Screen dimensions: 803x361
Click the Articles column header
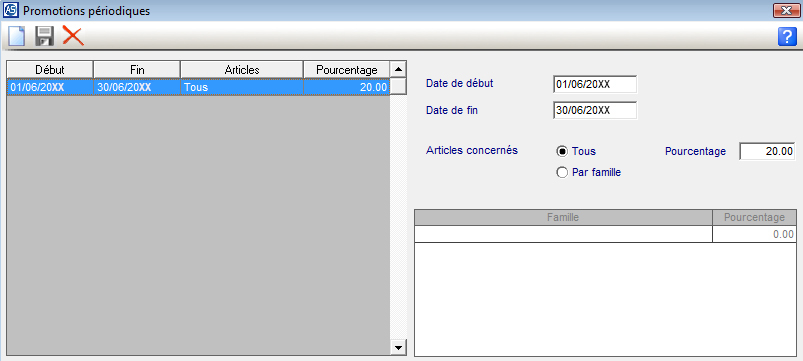[242, 70]
